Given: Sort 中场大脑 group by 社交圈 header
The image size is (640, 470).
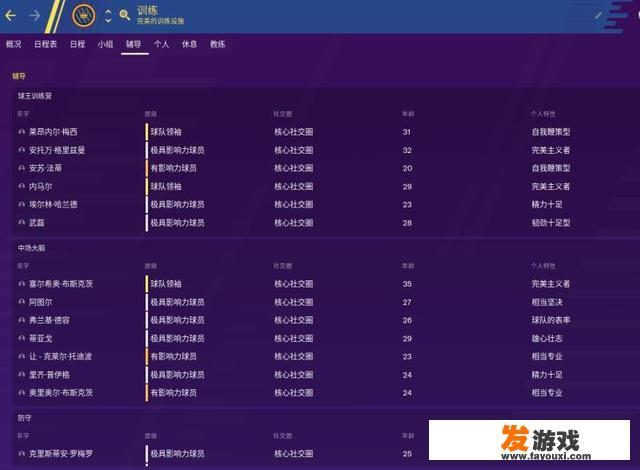Looking at the screenshot, I should pos(282,266).
